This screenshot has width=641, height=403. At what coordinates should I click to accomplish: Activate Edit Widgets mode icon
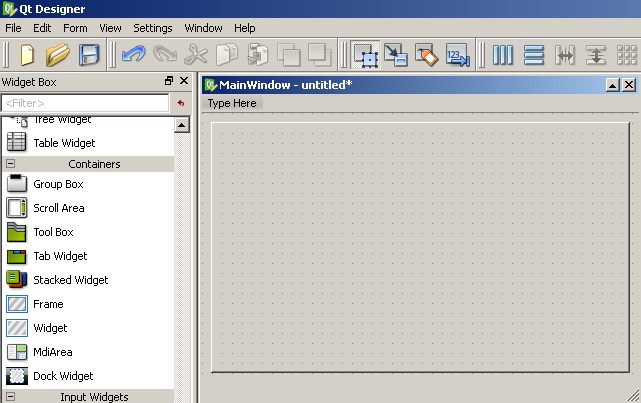(x=365, y=55)
